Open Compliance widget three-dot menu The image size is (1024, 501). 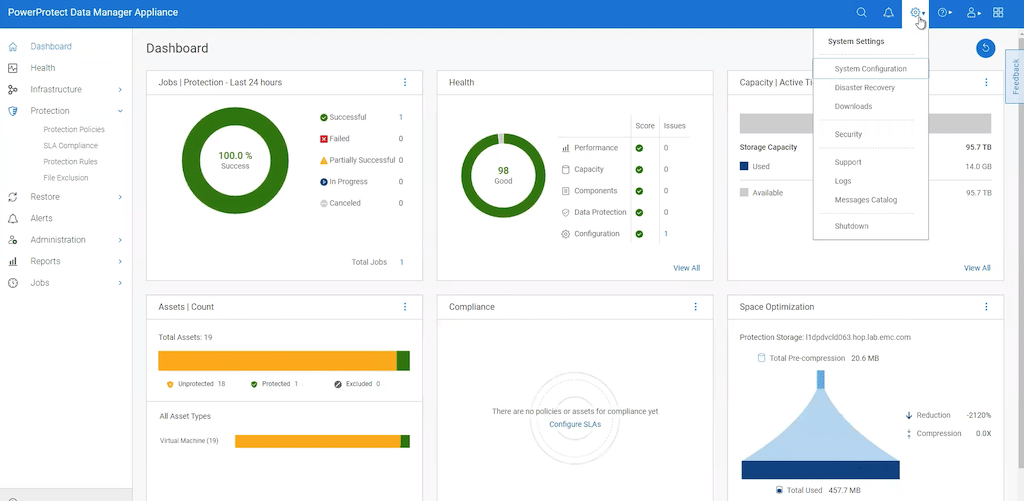click(696, 306)
